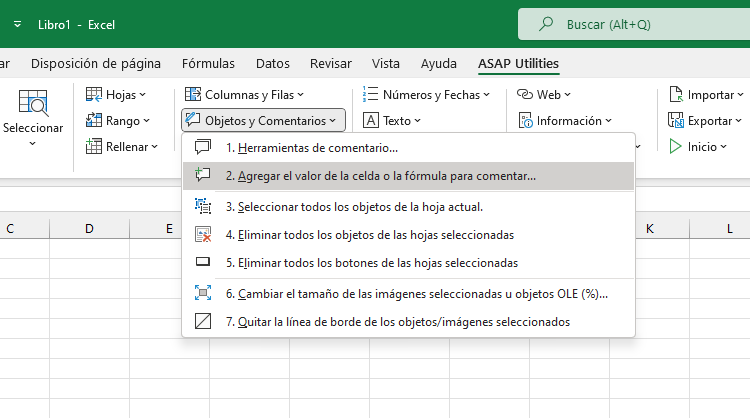Expand the Seleccionar dropdown arrow

pos(33,143)
